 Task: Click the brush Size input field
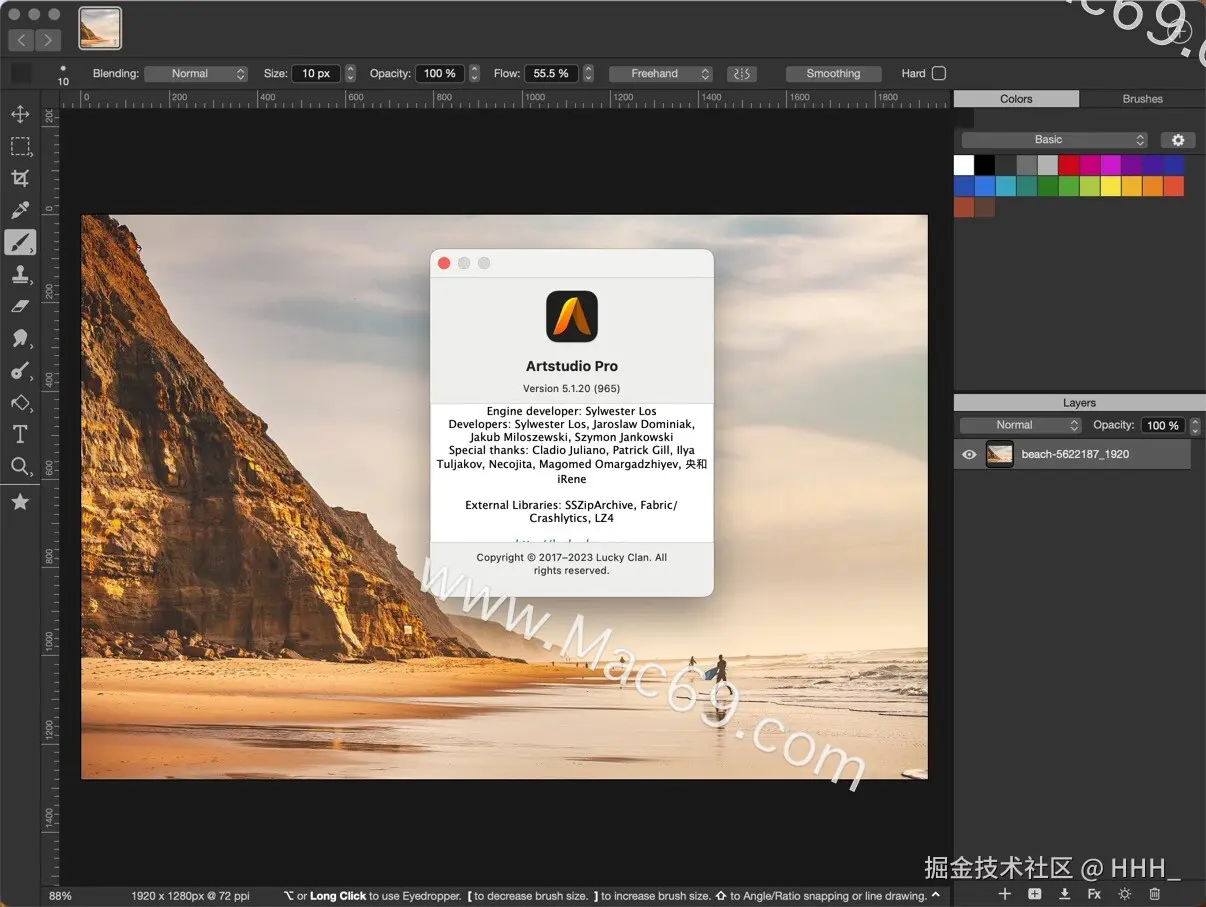point(316,73)
